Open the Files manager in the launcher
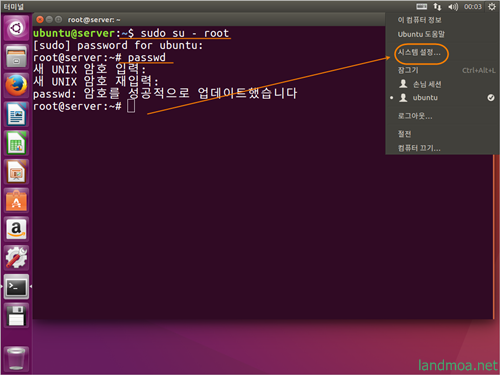 coord(16,57)
